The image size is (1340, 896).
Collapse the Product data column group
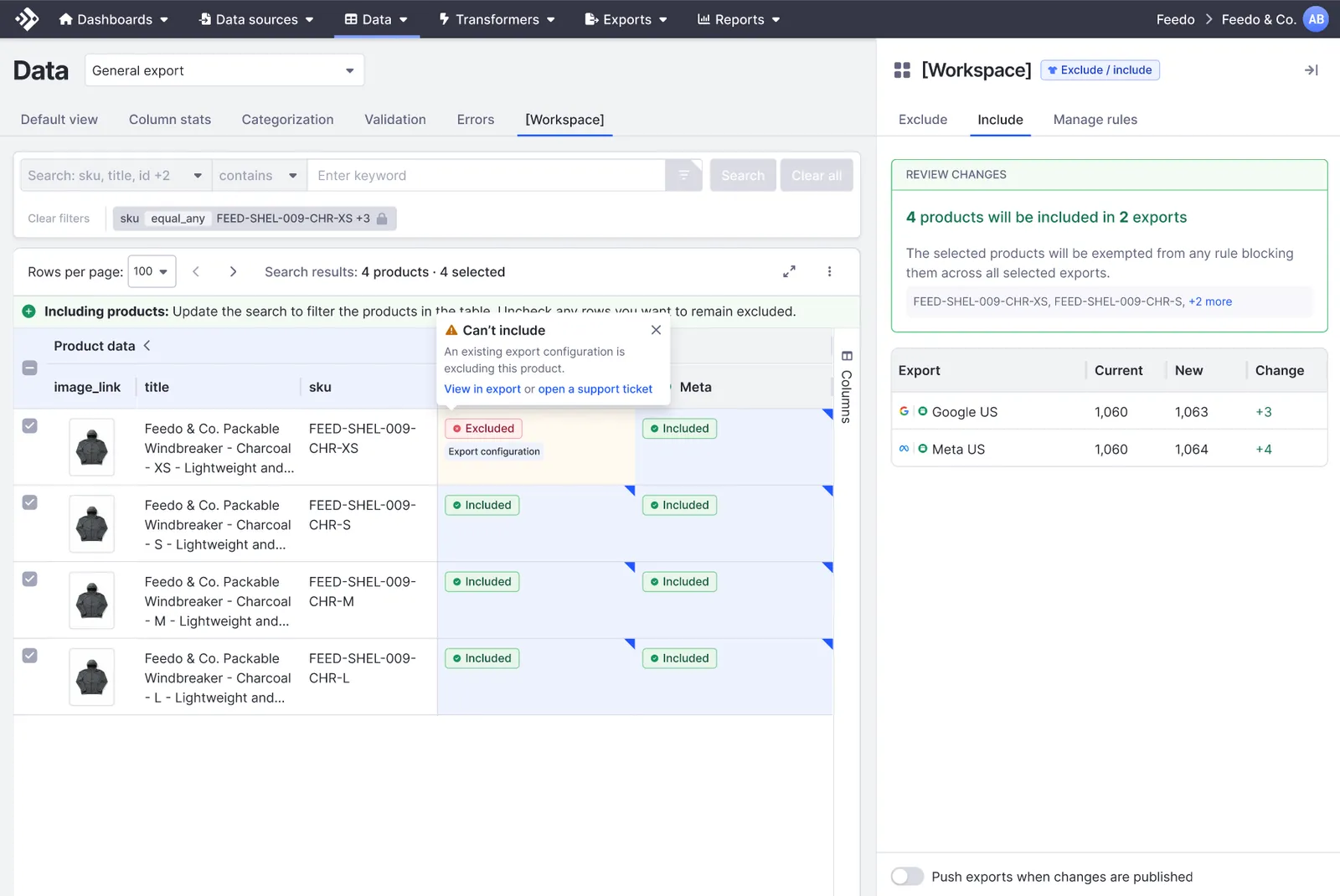coord(147,345)
